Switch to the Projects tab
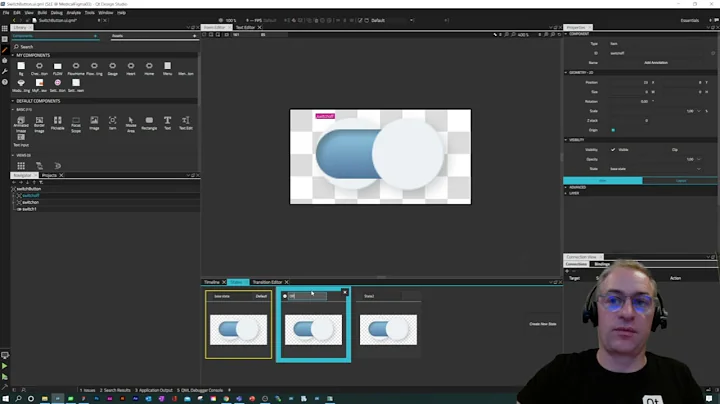The height and width of the screenshot is (404, 720). 49,175
